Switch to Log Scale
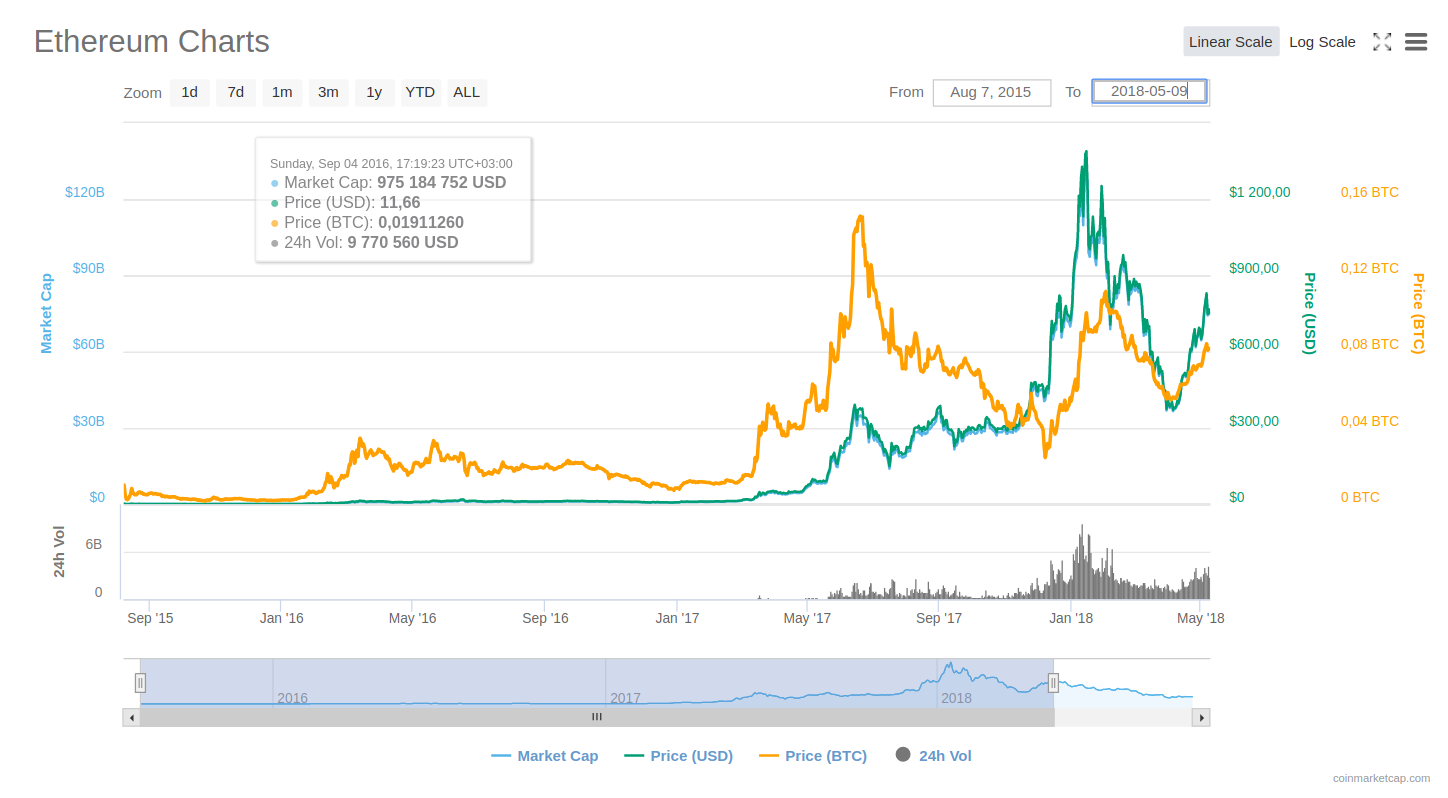Image resolution: width=1448 pixels, height=798 pixels. [x=1322, y=42]
